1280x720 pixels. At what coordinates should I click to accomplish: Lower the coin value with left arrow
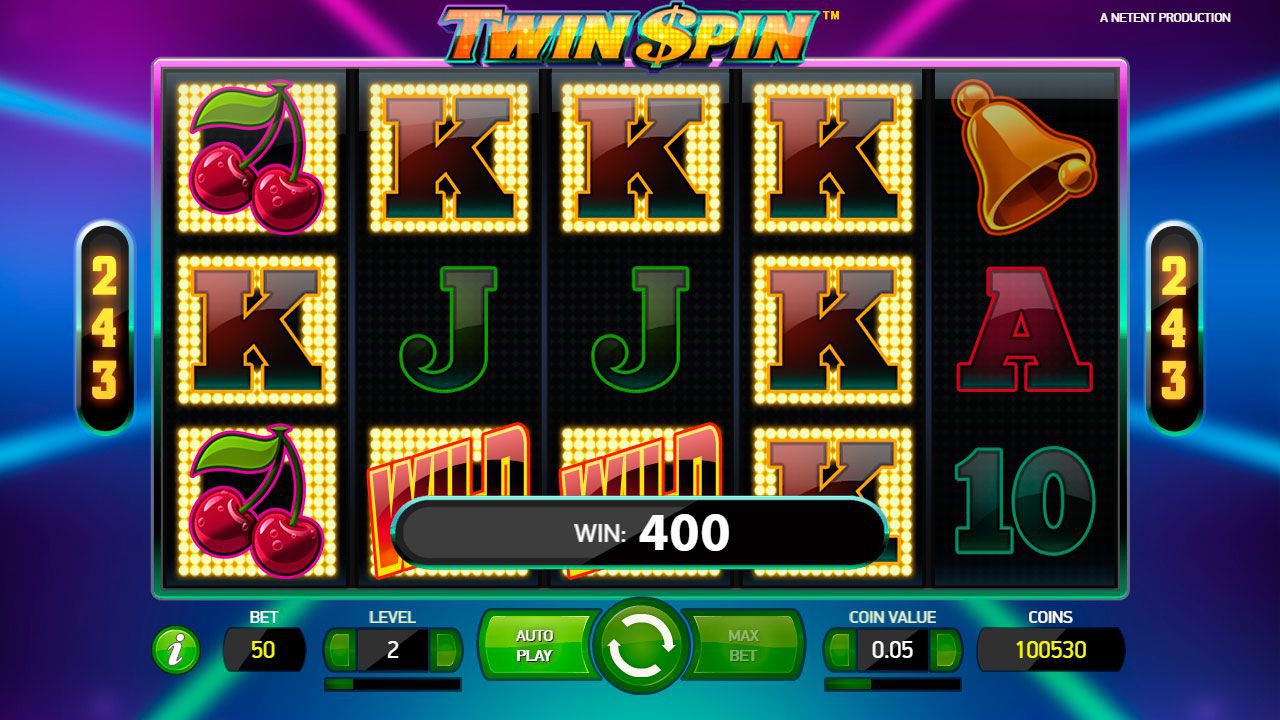[840, 650]
